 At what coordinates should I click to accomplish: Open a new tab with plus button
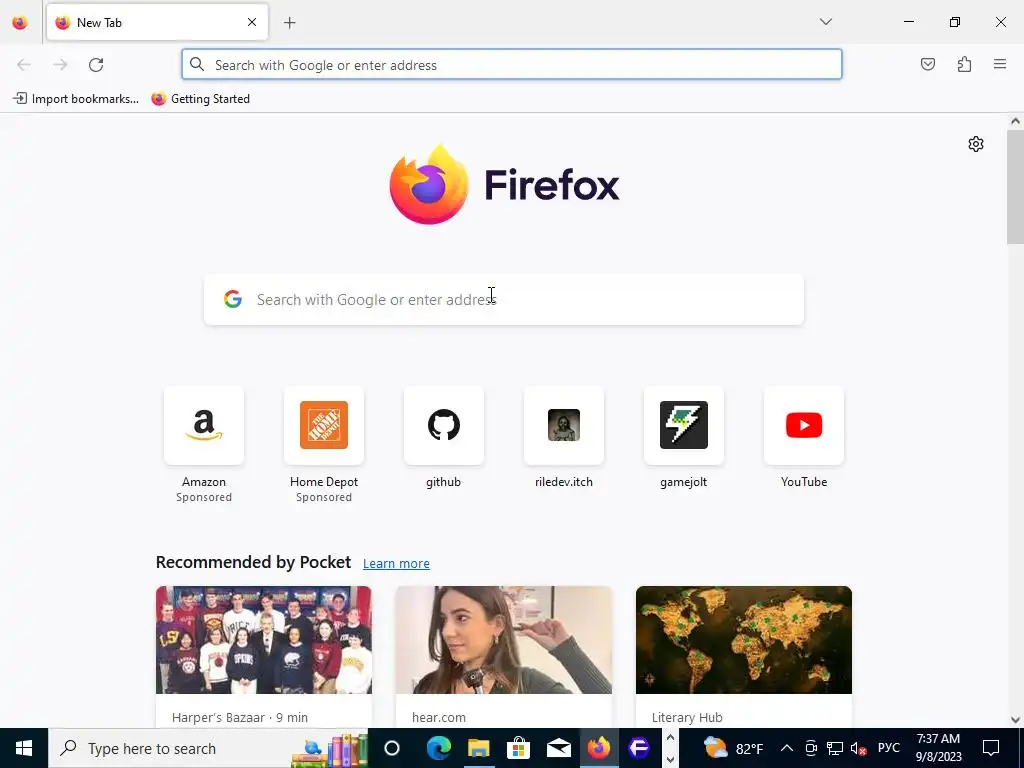(x=290, y=23)
